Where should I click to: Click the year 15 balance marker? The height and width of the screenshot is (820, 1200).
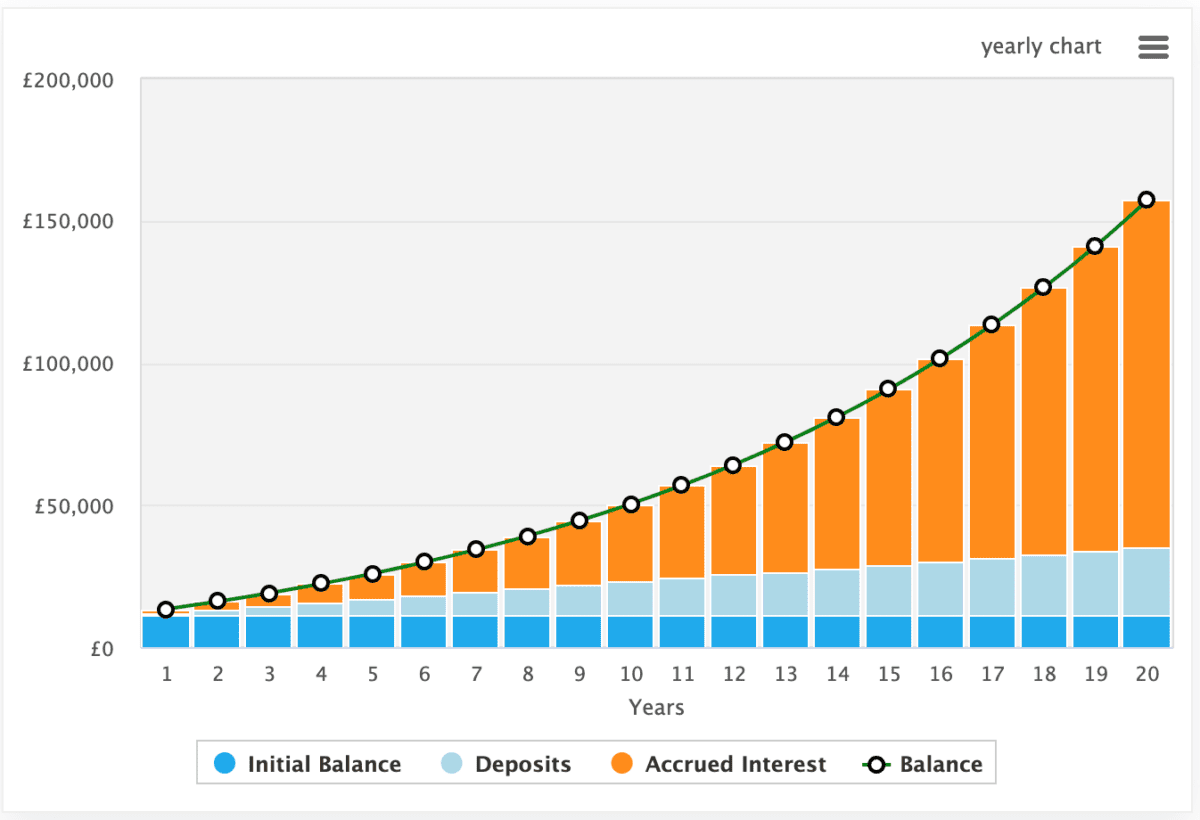(888, 389)
